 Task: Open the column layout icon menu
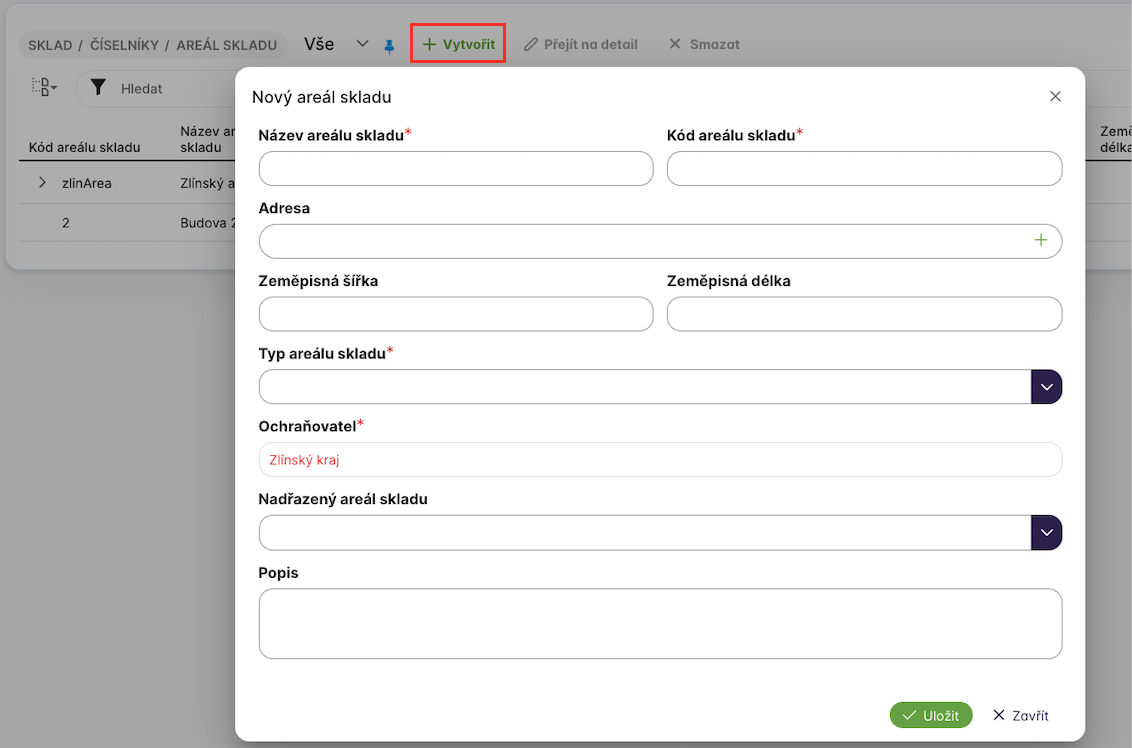pos(44,87)
